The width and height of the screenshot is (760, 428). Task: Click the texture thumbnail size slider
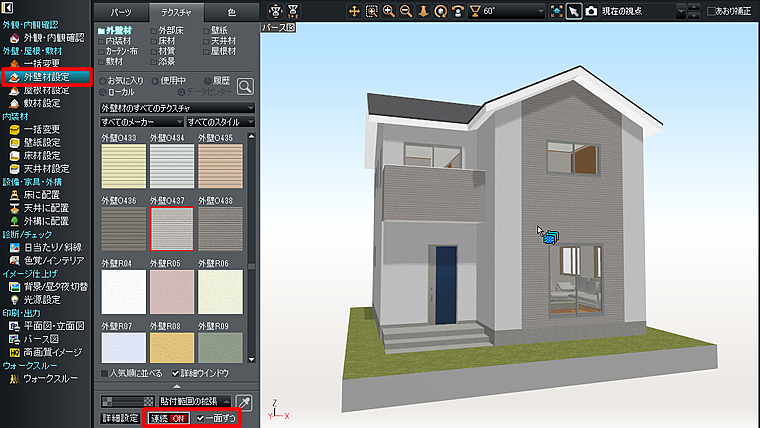click(x=127, y=400)
